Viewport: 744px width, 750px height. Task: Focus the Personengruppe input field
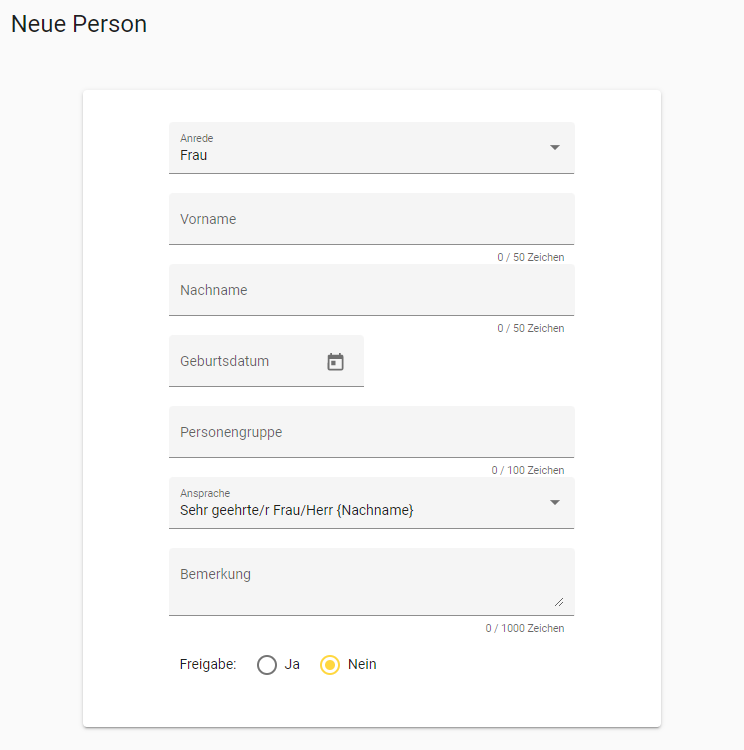click(x=371, y=432)
